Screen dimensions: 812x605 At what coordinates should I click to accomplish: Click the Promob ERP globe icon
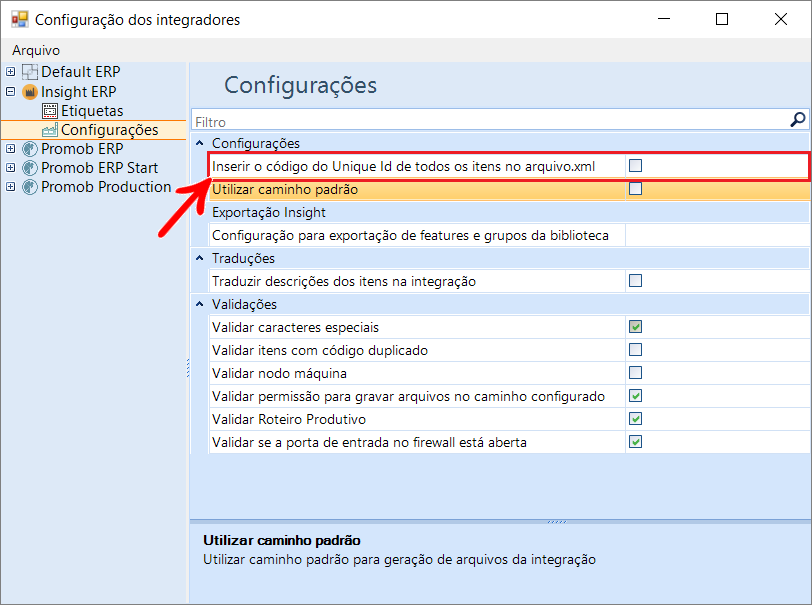click(x=30, y=149)
